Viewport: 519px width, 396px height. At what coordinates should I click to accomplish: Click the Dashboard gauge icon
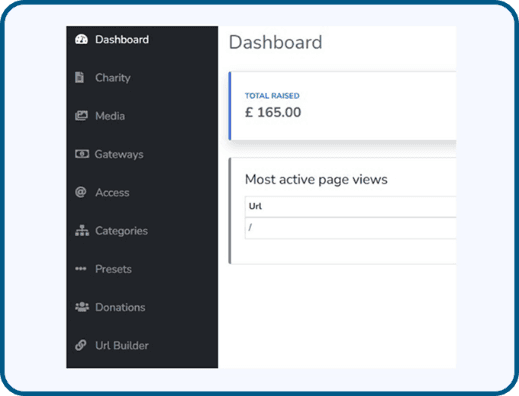click(81, 39)
